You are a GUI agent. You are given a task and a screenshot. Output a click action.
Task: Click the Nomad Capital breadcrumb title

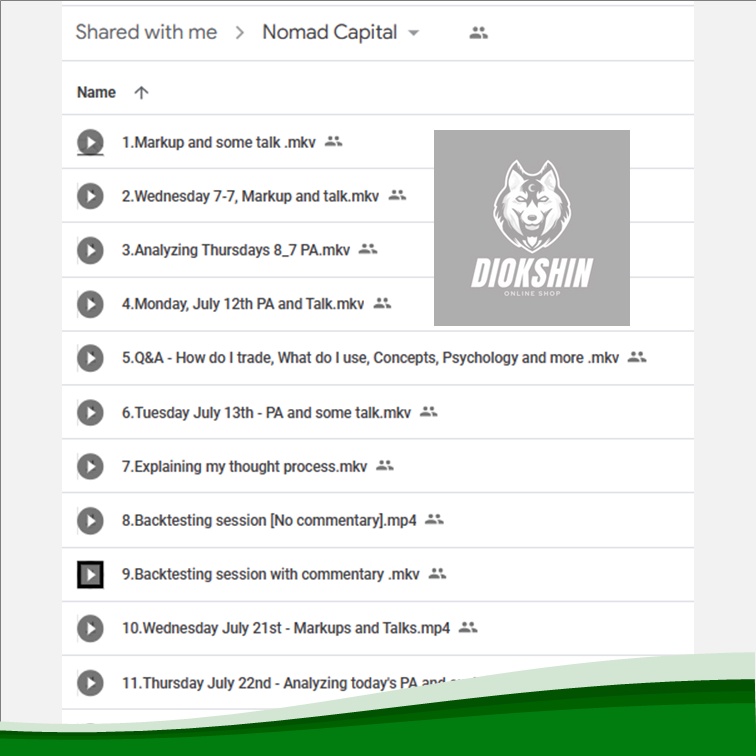coord(330,32)
